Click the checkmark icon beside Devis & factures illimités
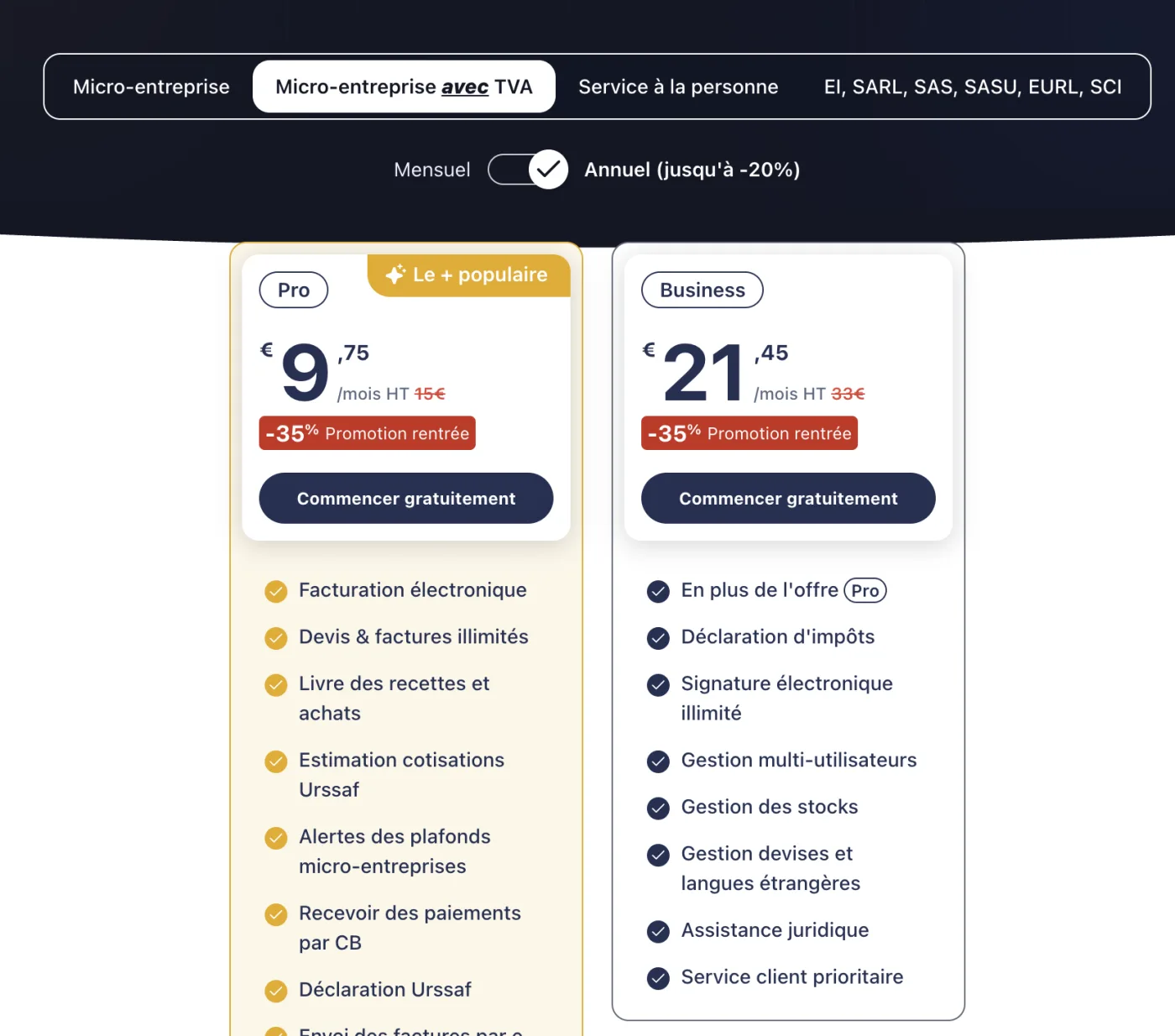 coord(276,639)
